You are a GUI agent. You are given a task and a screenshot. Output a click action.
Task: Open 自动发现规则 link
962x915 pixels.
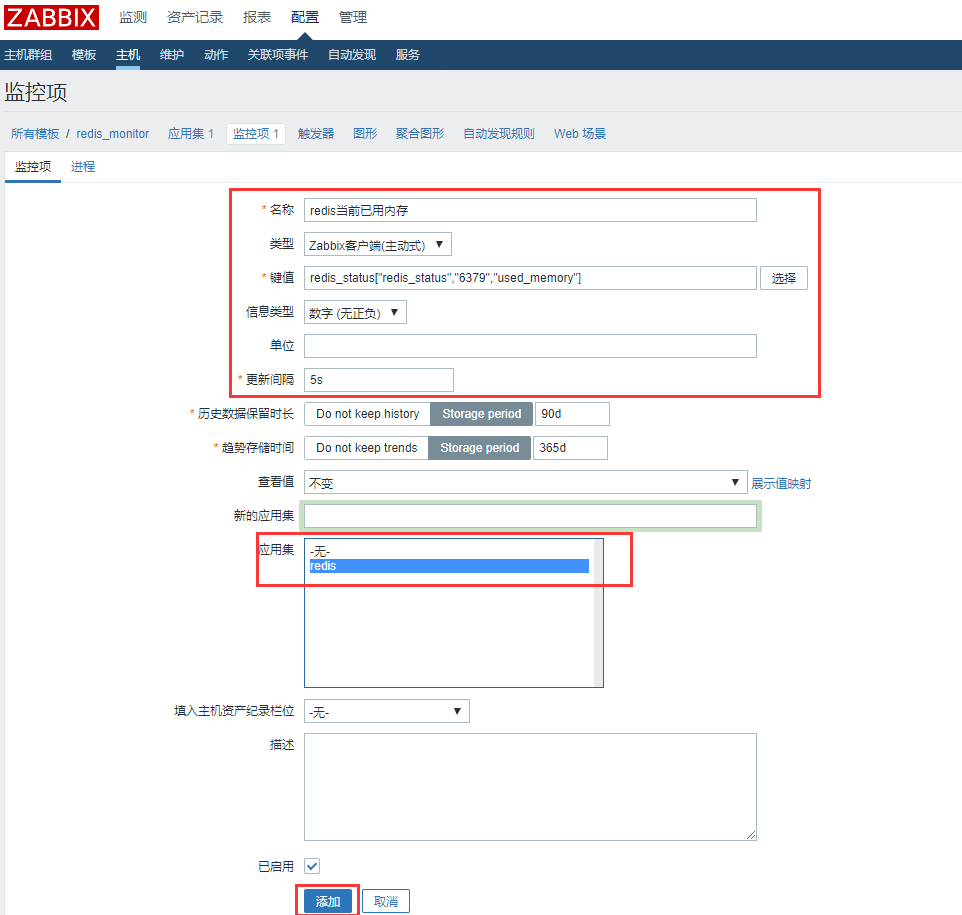coord(499,134)
